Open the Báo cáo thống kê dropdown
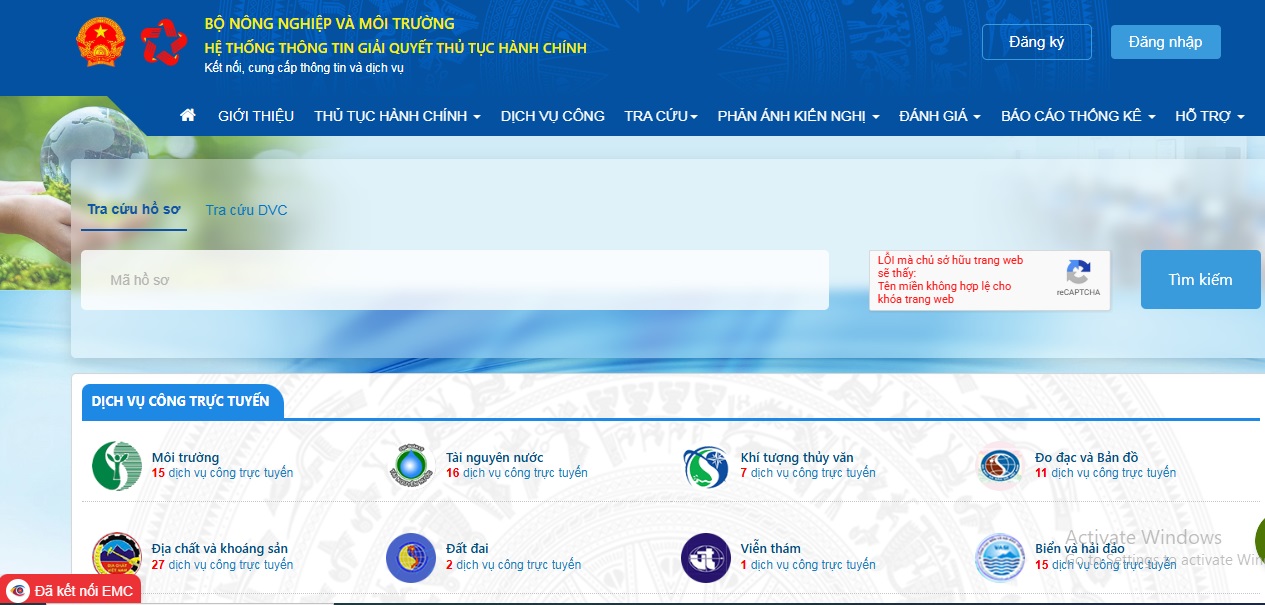This screenshot has width=1265, height=605. click(1078, 116)
